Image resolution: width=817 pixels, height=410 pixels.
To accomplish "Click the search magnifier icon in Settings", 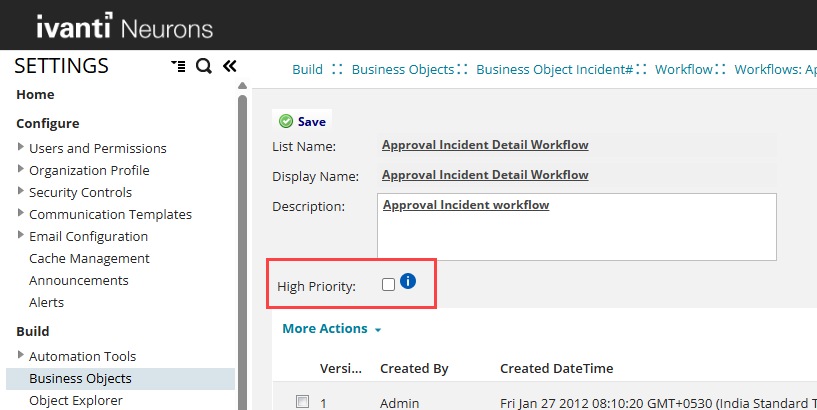I will 204,66.
